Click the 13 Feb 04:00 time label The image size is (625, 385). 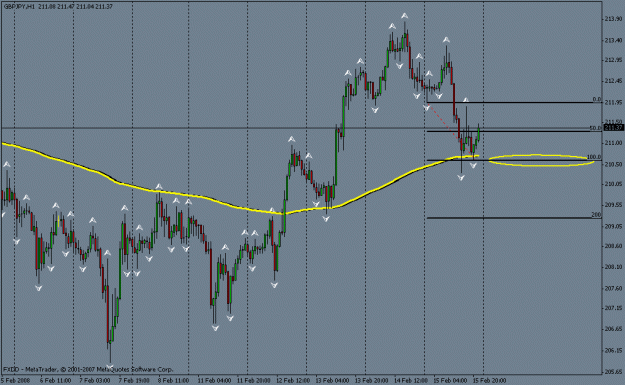pyautogui.click(x=332, y=380)
